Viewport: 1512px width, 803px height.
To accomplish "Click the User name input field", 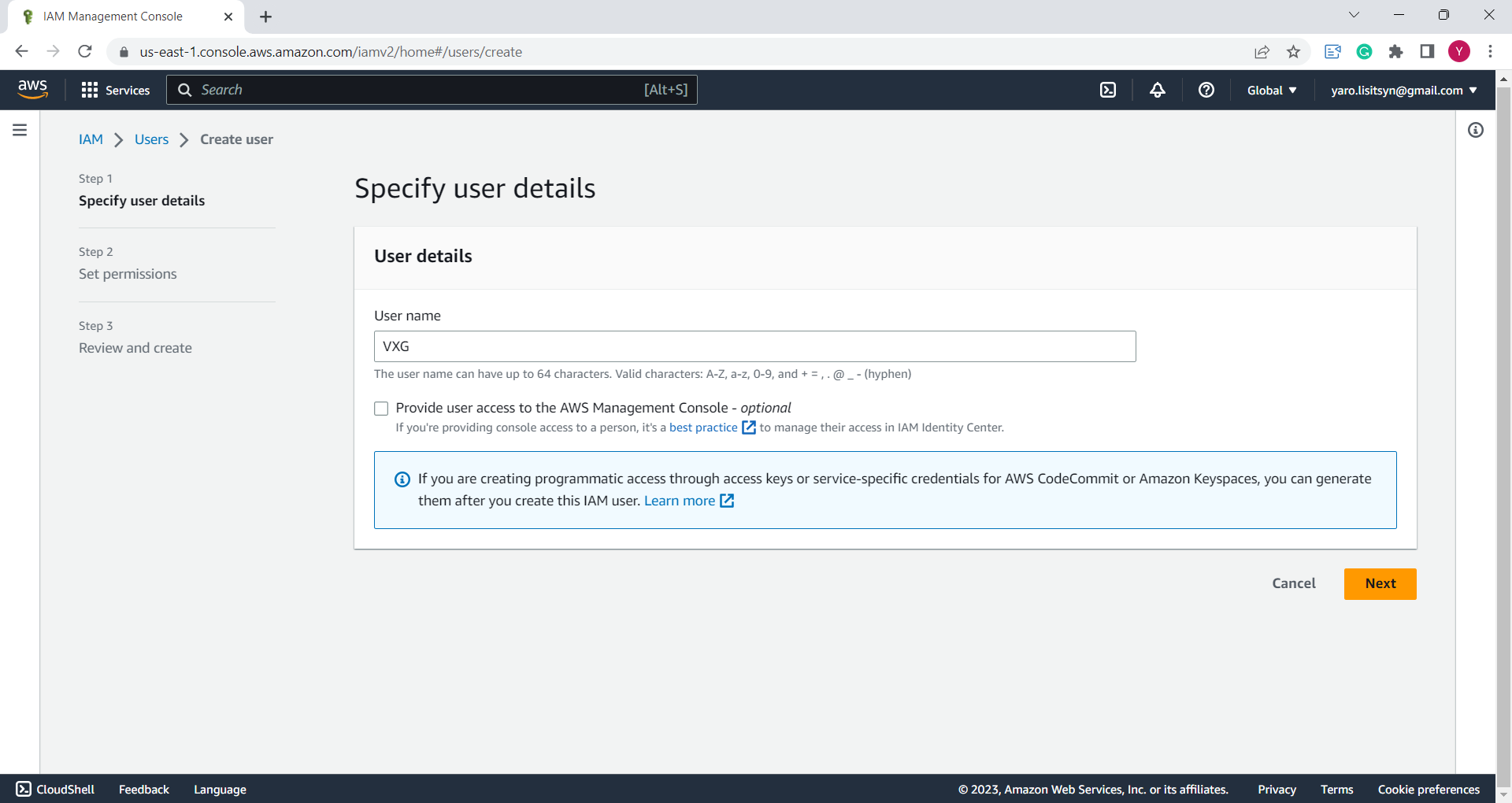I will coord(754,346).
